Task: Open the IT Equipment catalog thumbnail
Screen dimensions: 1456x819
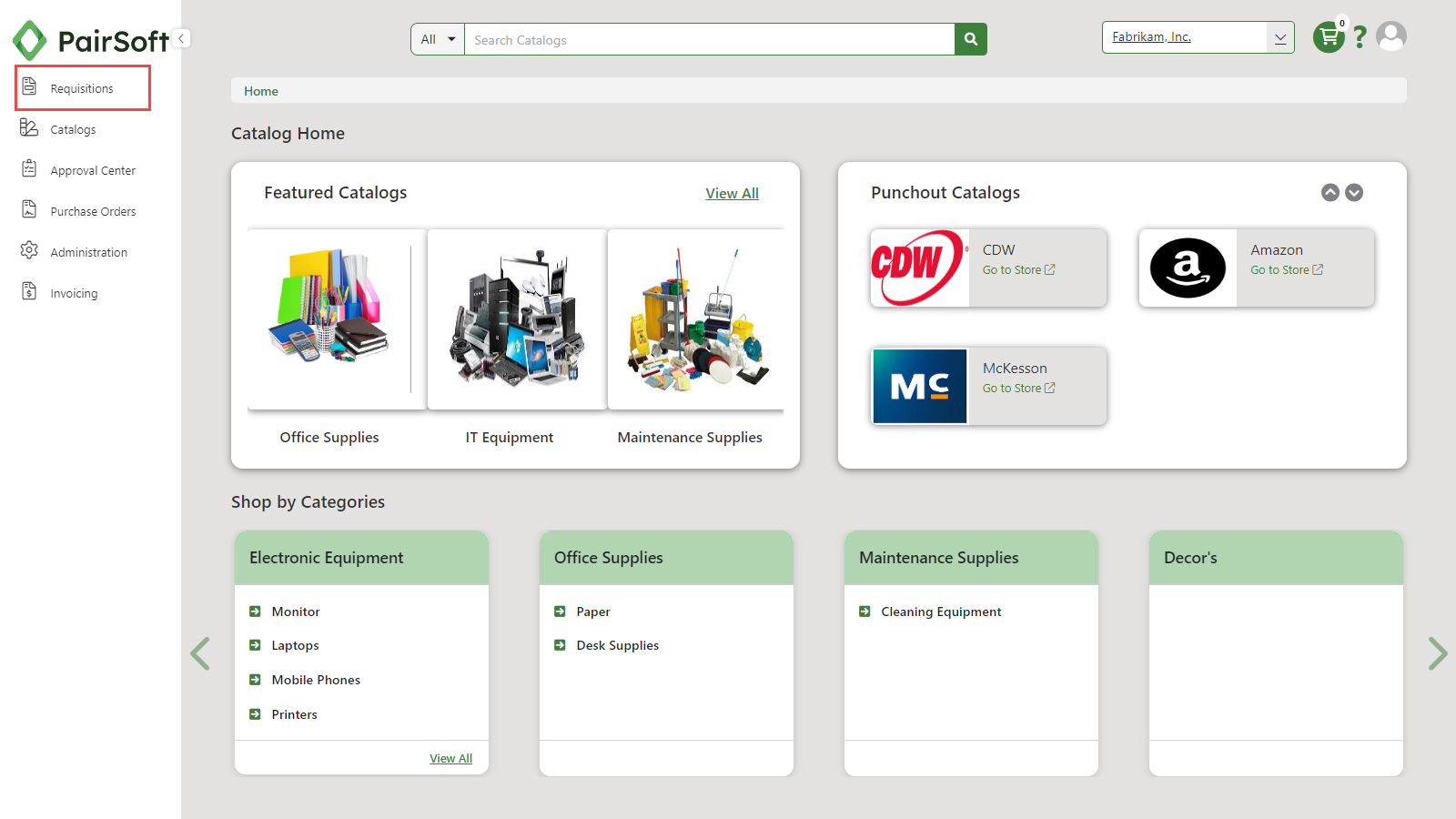Action: tap(517, 319)
